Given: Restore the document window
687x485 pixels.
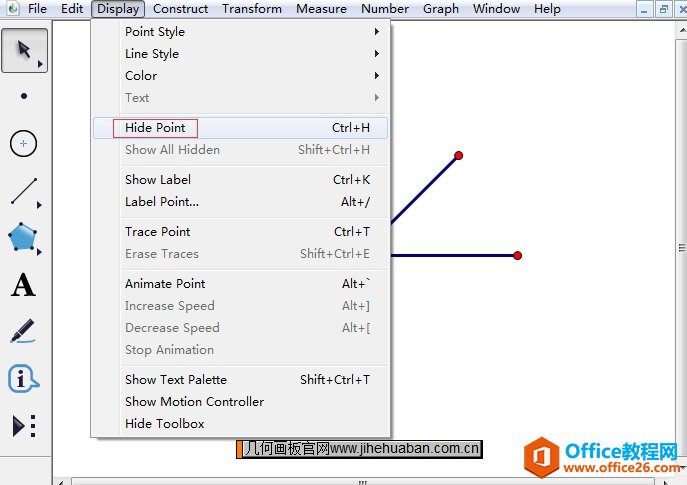Looking at the screenshot, I should tap(663, 9).
